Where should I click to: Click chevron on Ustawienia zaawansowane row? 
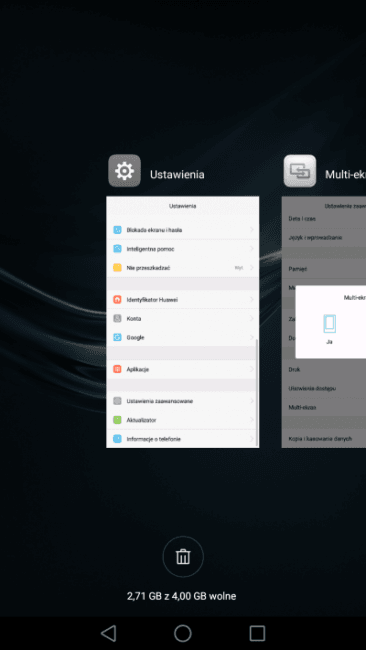tap(252, 401)
